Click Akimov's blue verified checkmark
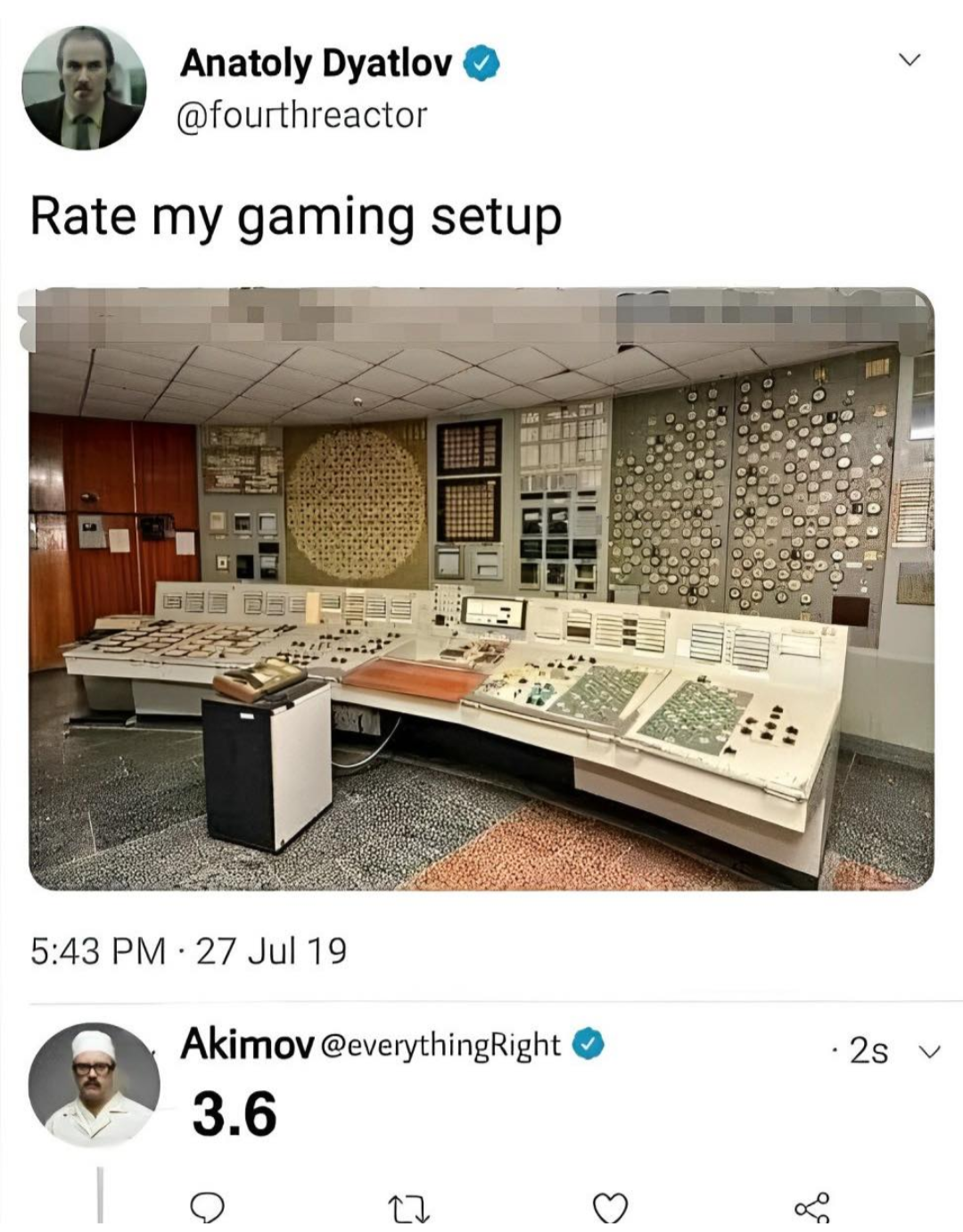 pyautogui.click(x=588, y=1045)
